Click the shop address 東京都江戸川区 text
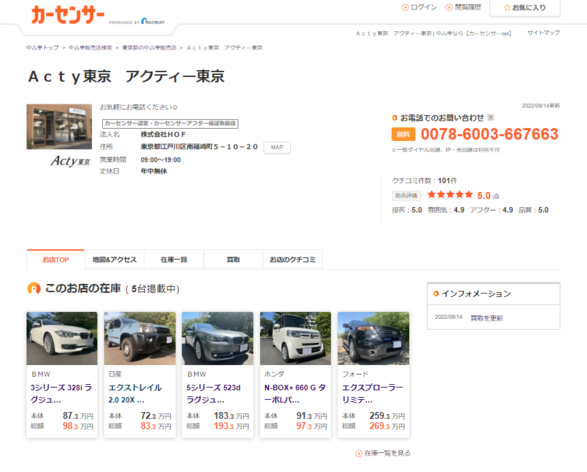 pyautogui.click(x=199, y=147)
